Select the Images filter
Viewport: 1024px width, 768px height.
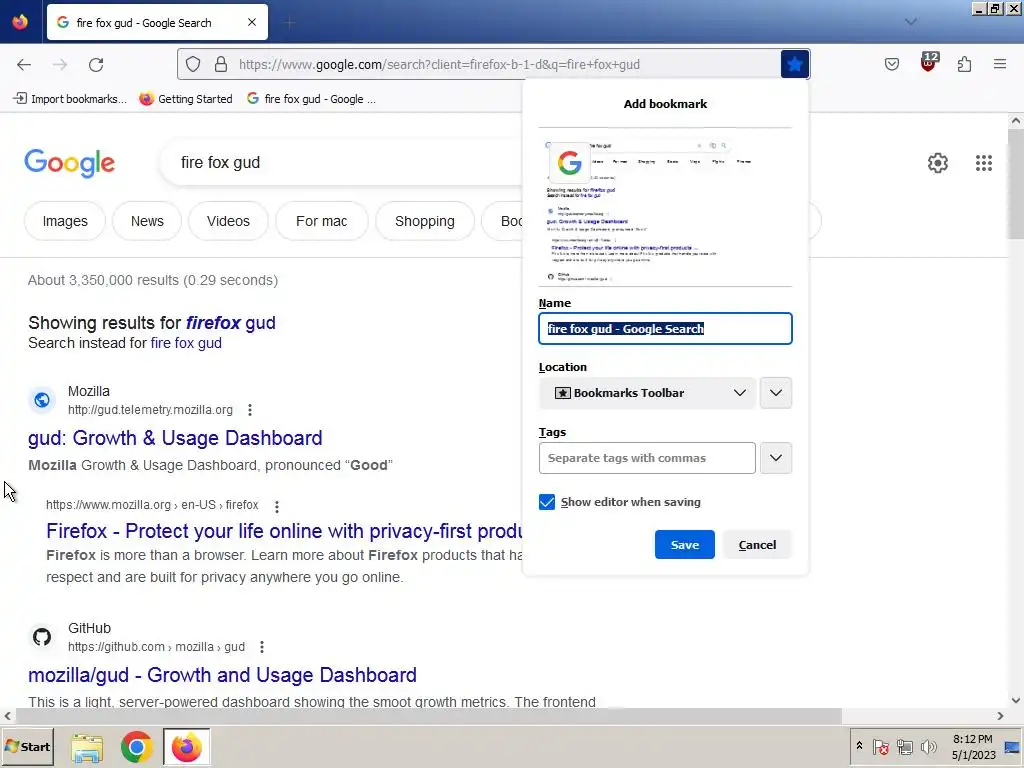(x=65, y=221)
